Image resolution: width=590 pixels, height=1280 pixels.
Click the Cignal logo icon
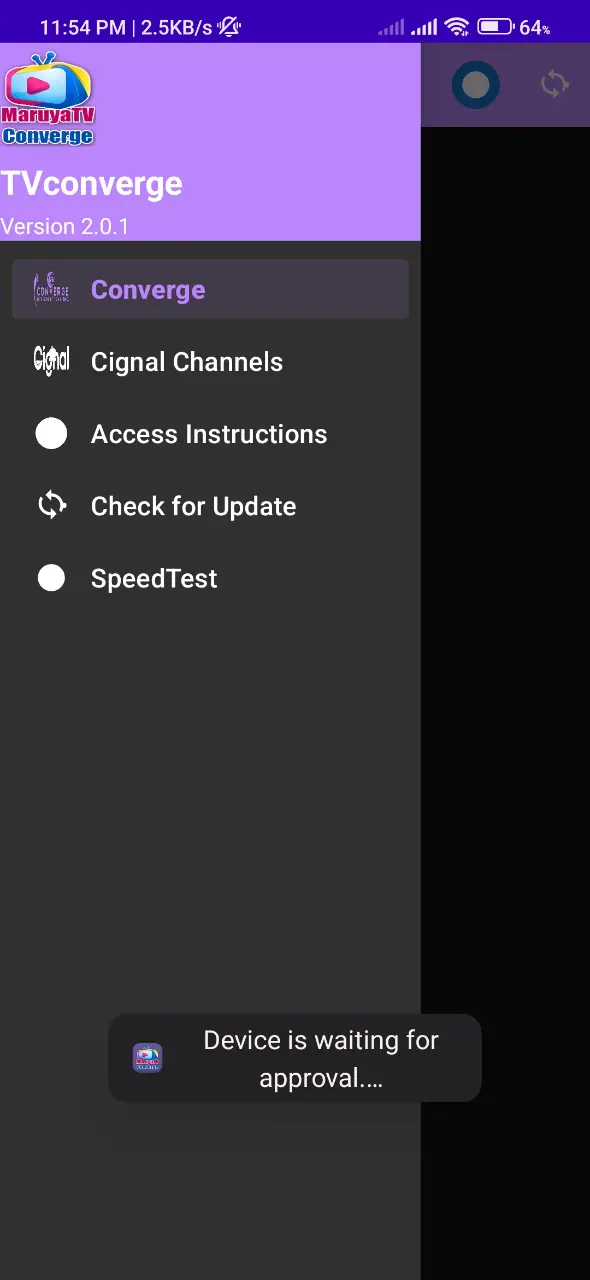tap(51, 361)
